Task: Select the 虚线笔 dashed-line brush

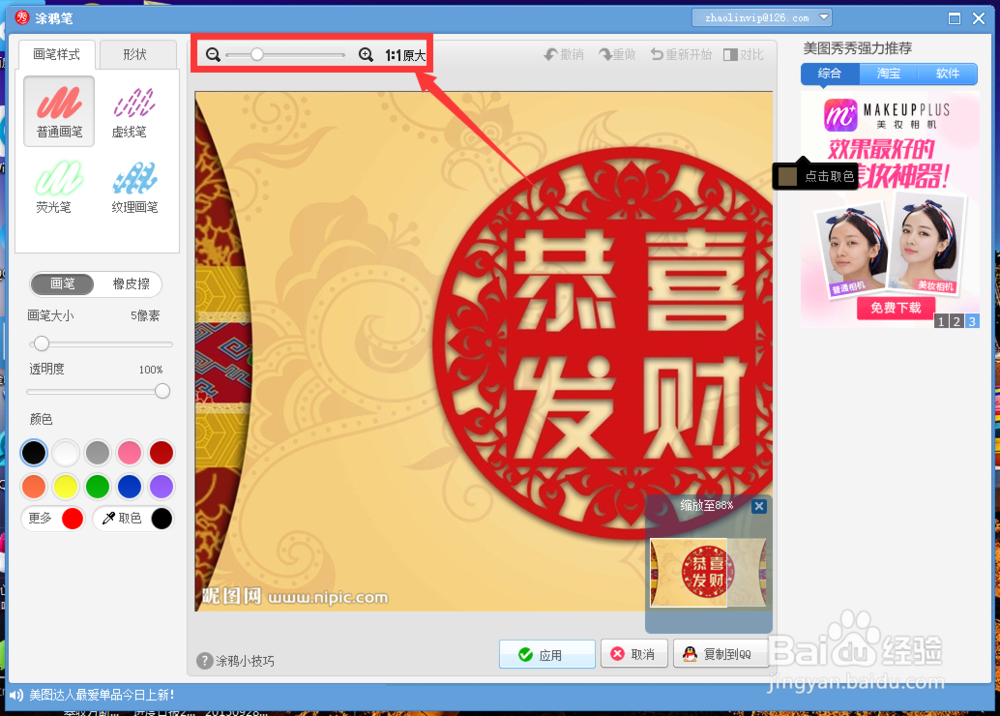Action: 131,110
